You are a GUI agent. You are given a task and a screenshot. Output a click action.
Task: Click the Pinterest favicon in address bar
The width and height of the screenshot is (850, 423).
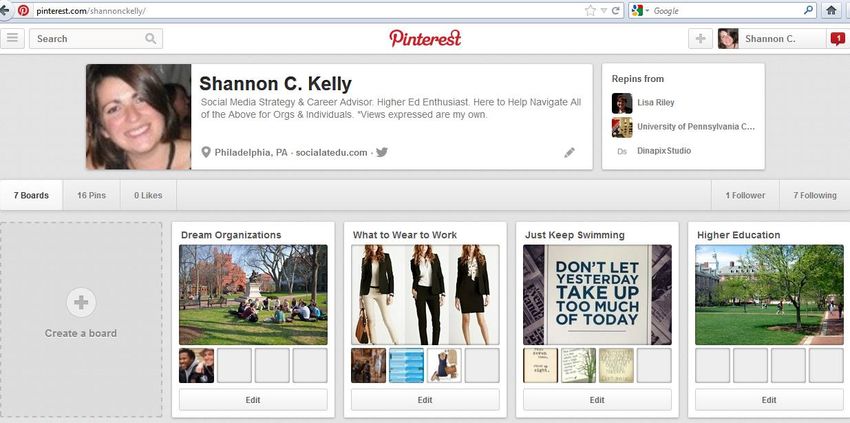pos(23,10)
